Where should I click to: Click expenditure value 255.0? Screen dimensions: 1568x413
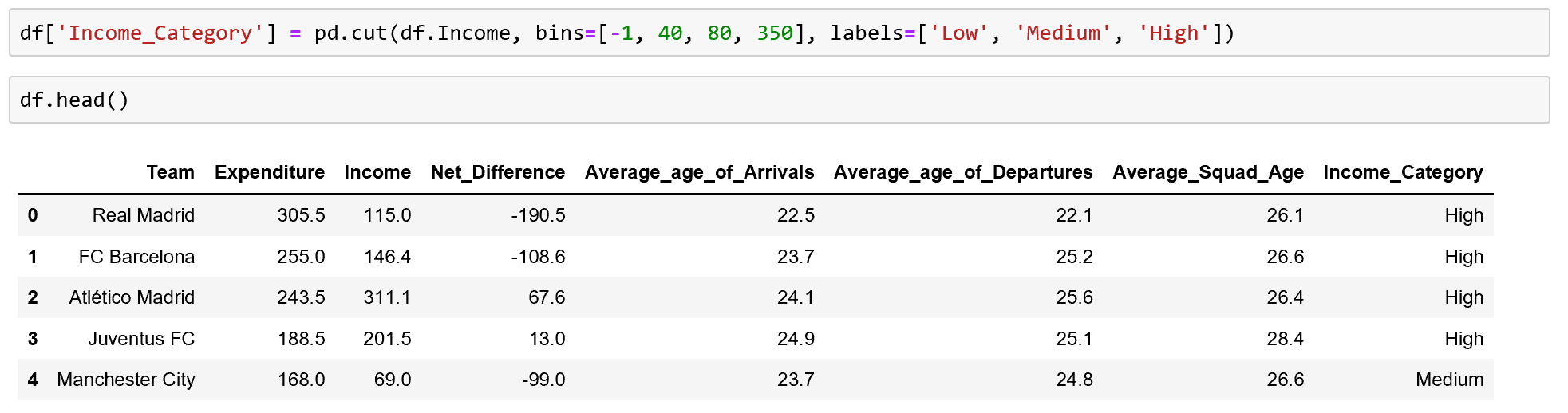(x=301, y=257)
